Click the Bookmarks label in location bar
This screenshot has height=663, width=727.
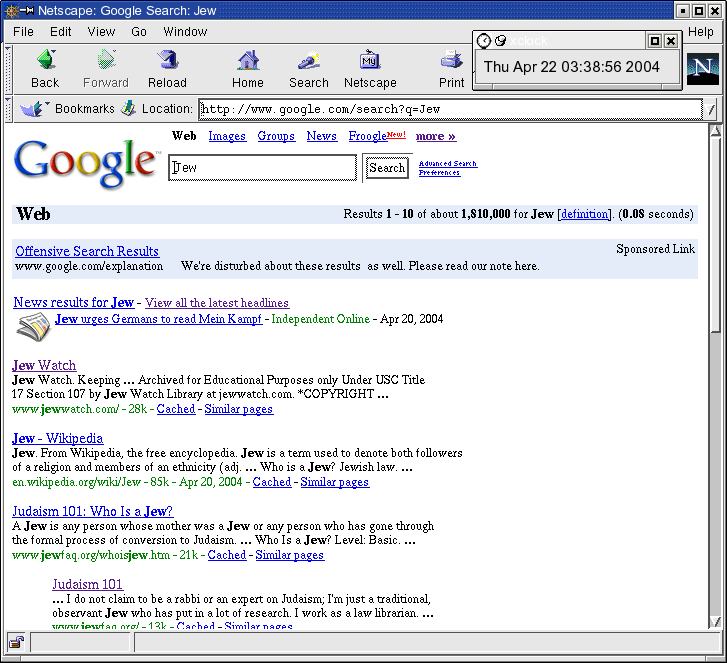pos(84,108)
